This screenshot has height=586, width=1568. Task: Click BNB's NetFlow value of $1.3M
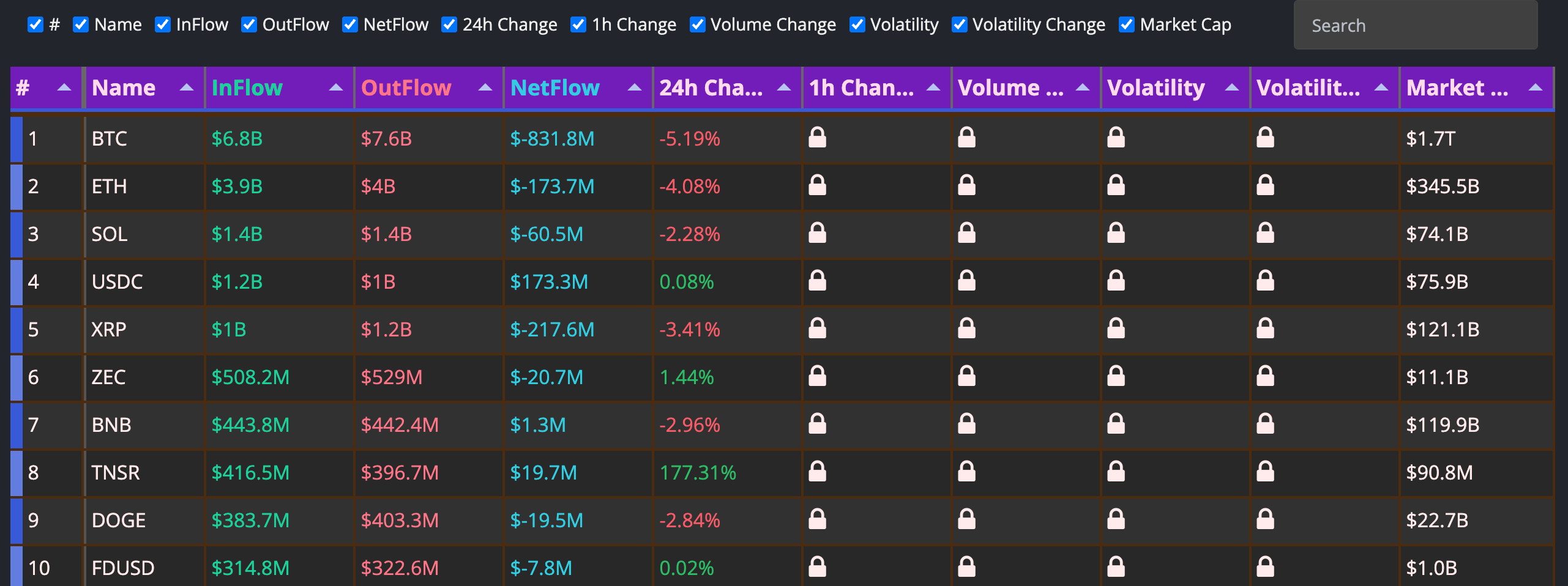[538, 425]
